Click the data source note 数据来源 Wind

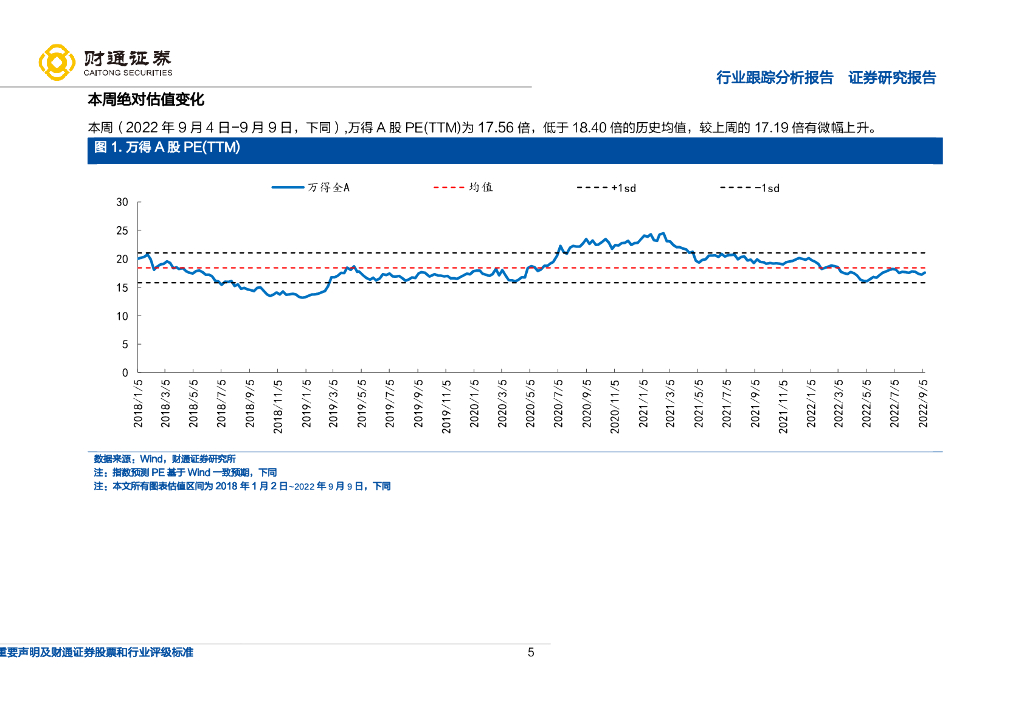(x=165, y=459)
